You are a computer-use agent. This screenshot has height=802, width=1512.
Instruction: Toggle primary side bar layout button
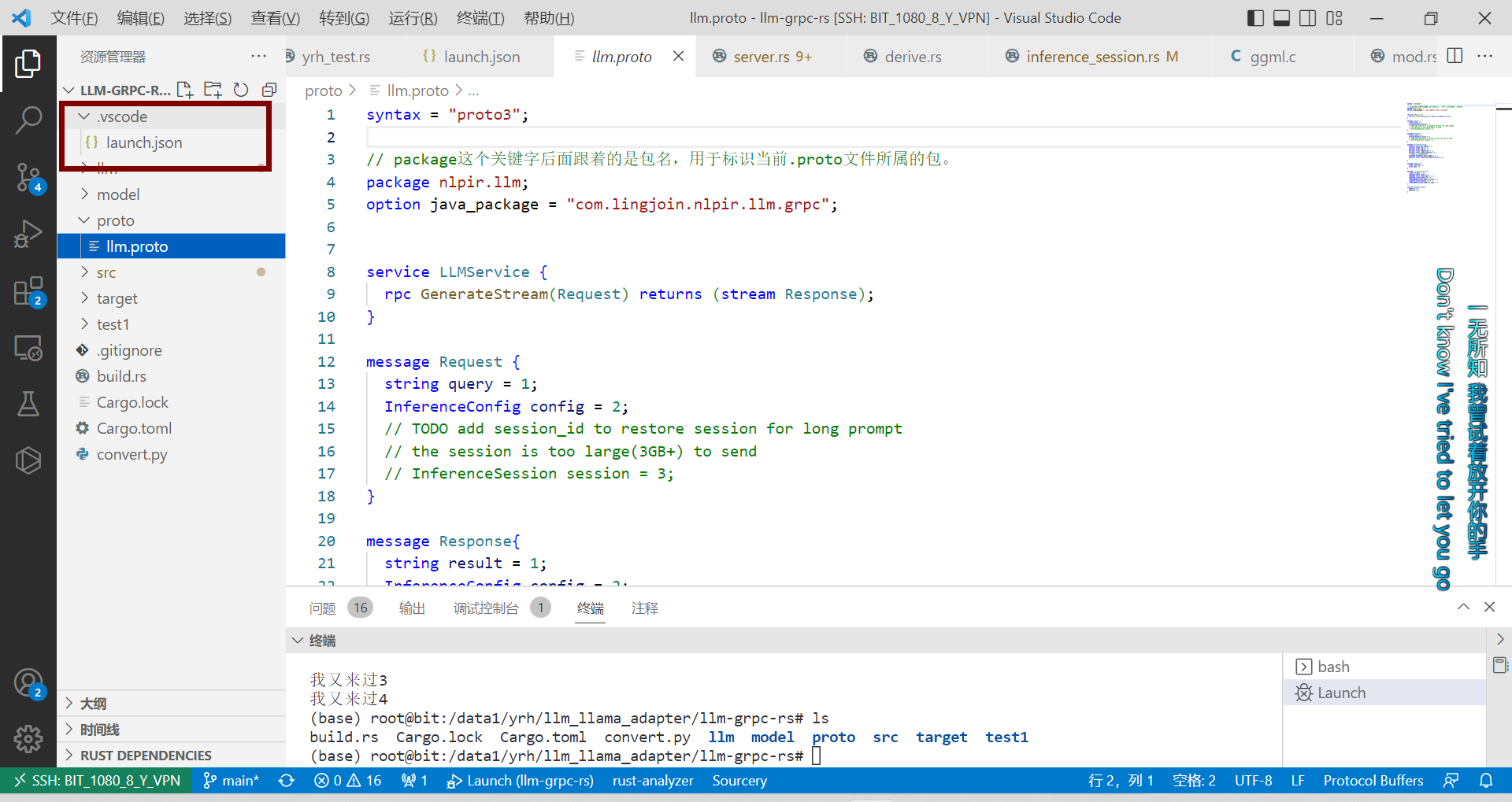coord(1256,18)
